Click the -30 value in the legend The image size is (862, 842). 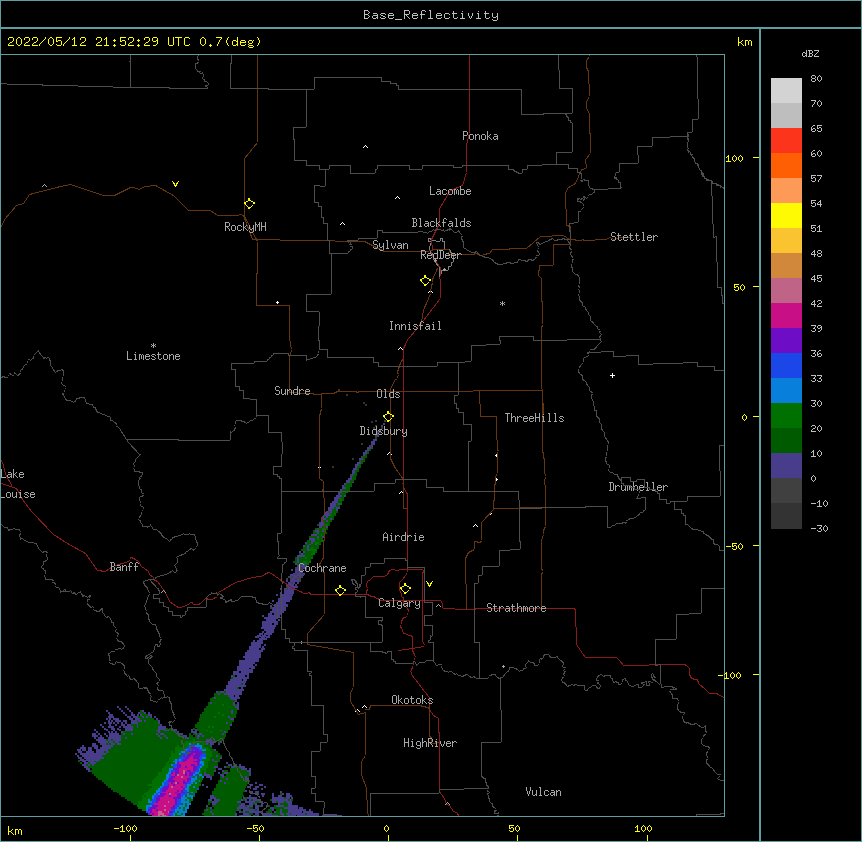(819, 528)
